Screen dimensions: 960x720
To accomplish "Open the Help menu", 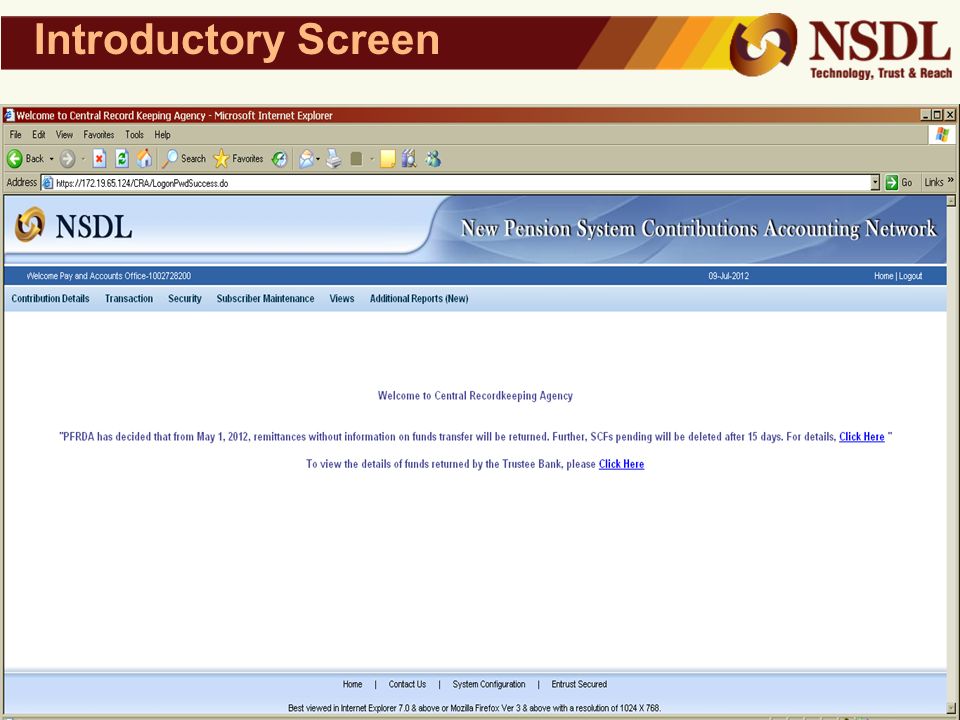I will click(162, 135).
